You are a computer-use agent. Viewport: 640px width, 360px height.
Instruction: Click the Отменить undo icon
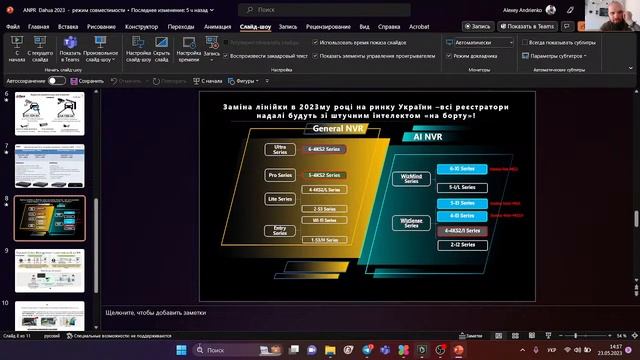114,81
